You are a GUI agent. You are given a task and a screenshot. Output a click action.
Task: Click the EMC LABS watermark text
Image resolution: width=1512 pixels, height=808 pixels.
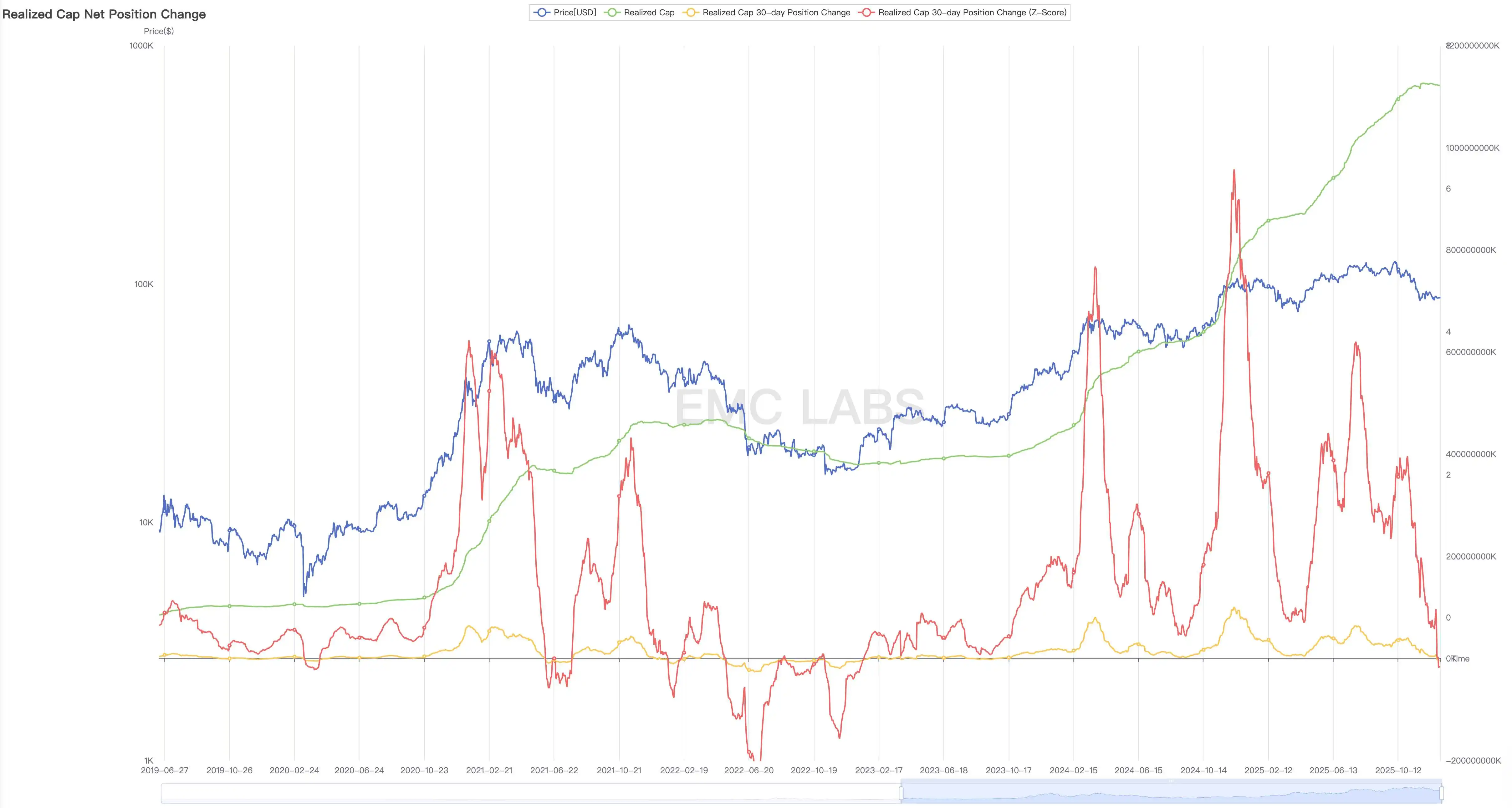[799, 407]
